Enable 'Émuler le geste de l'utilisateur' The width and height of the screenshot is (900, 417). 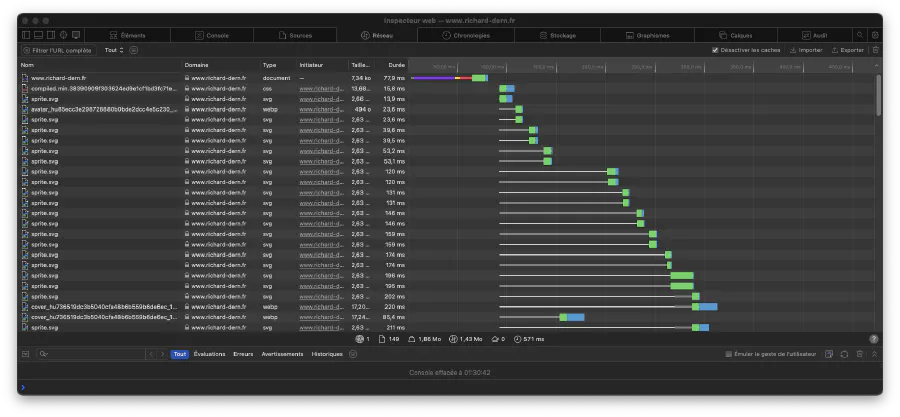(728, 354)
